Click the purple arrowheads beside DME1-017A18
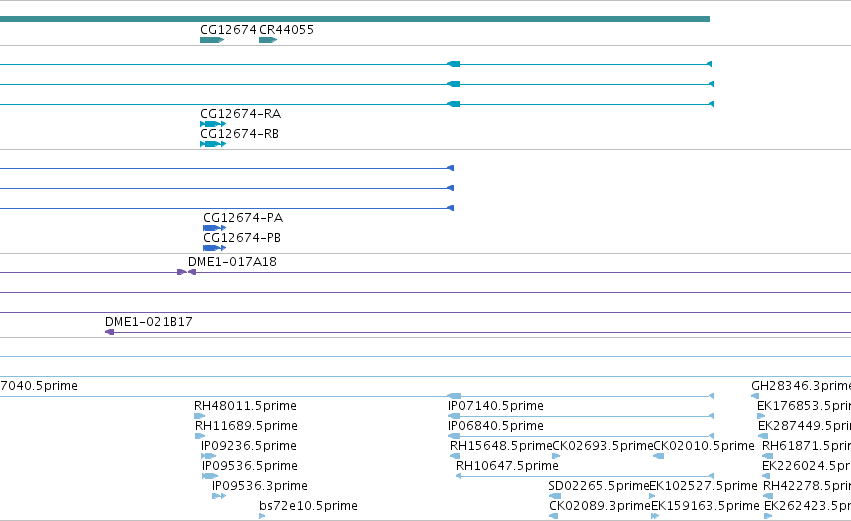This screenshot has width=851, height=521. [186, 272]
